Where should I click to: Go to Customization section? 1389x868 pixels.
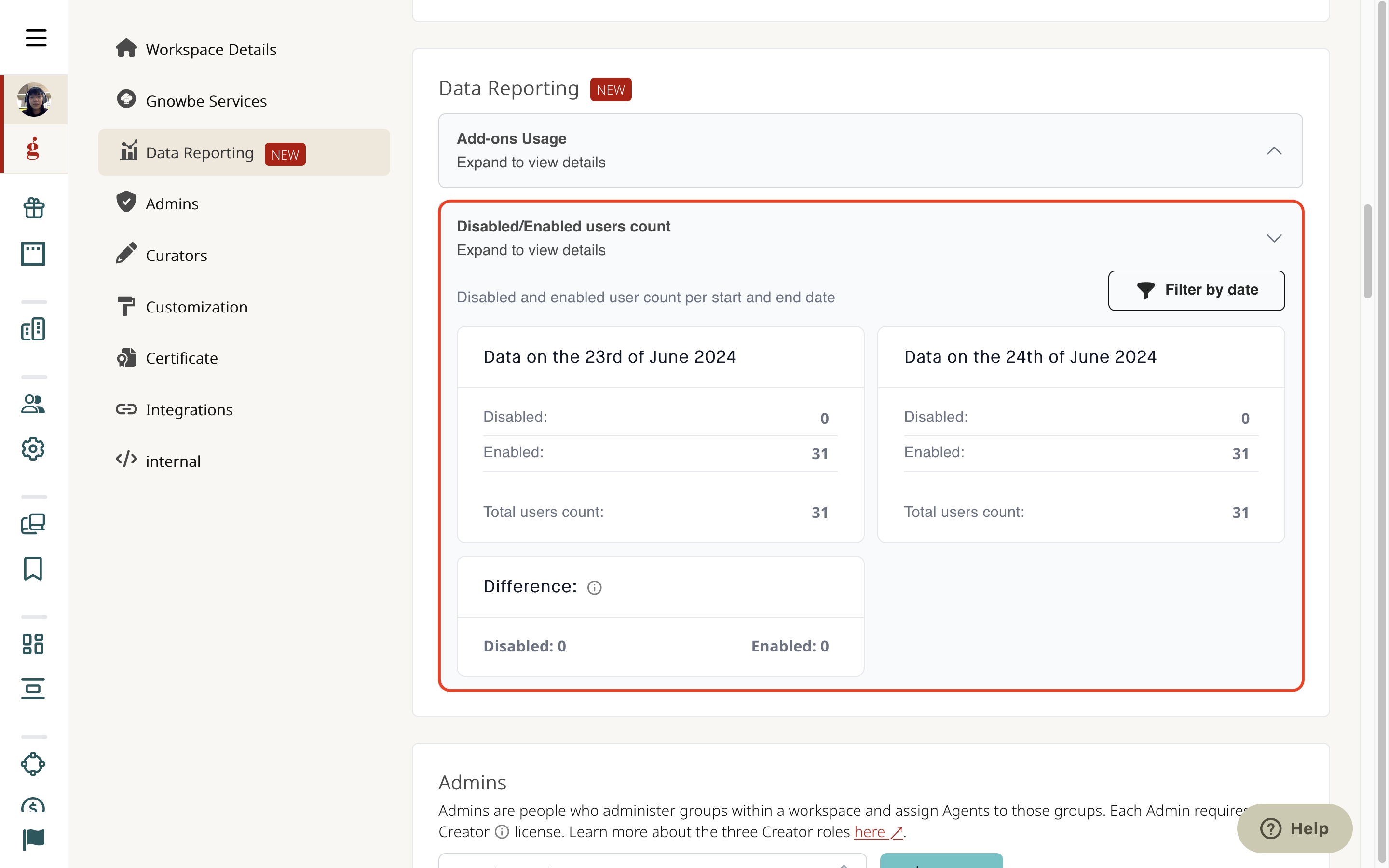244,307
